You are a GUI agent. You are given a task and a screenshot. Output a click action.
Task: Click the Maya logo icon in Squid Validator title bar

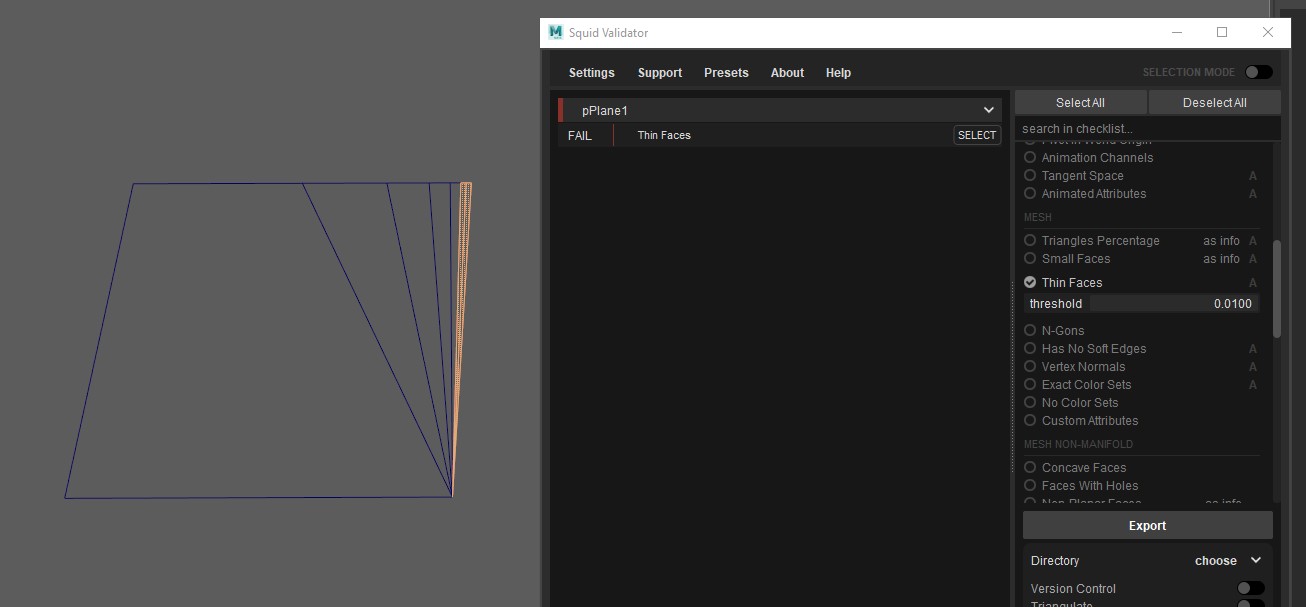[556, 32]
